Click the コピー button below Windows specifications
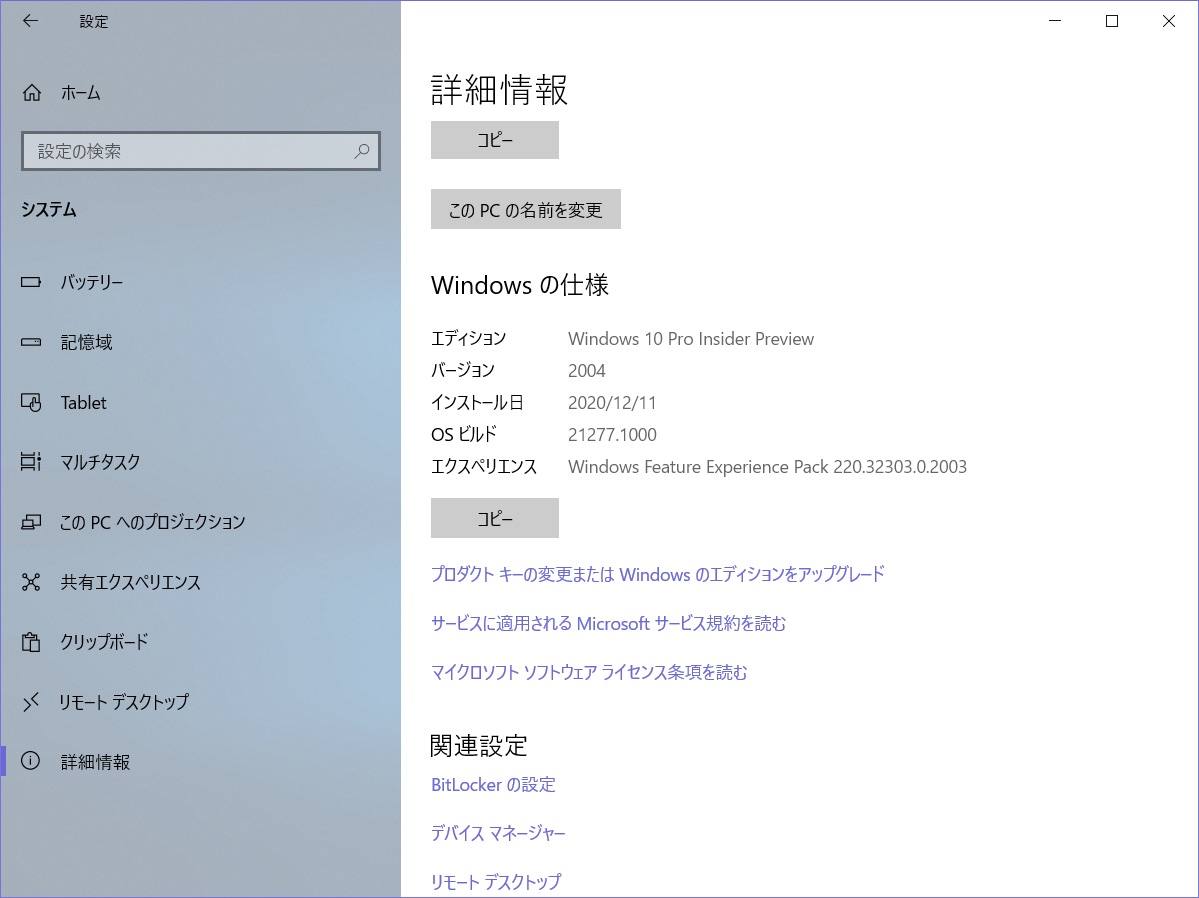1199x898 pixels. (495, 518)
